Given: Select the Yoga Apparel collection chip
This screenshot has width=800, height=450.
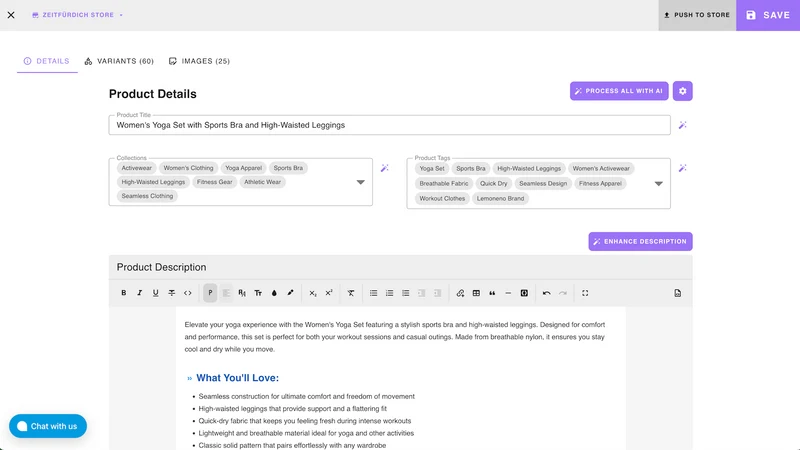Looking at the screenshot, I should pyautogui.click(x=243, y=168).
